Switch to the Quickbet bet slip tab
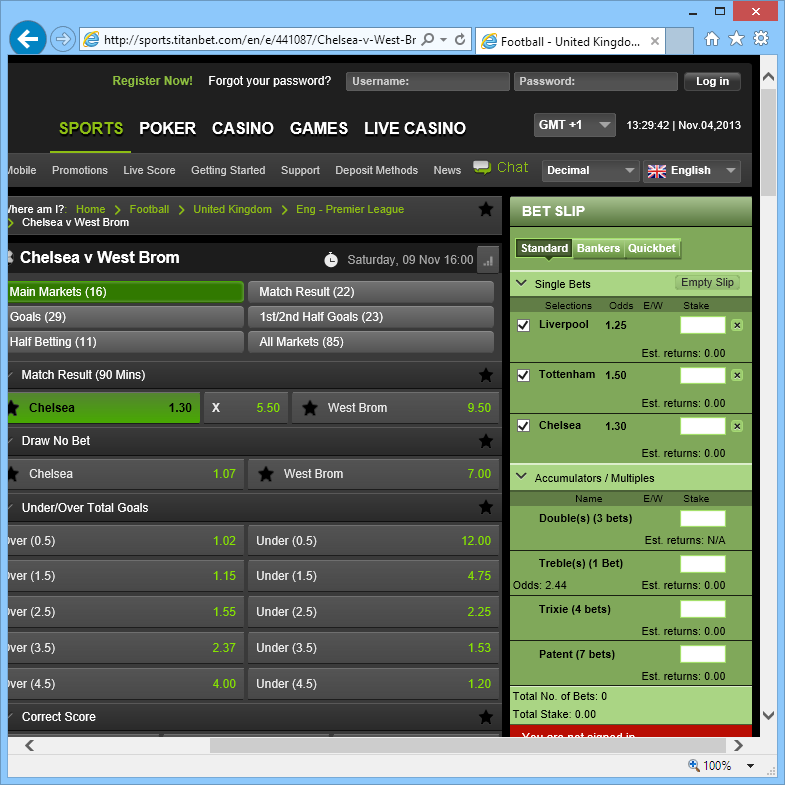 tap(652, 248)
